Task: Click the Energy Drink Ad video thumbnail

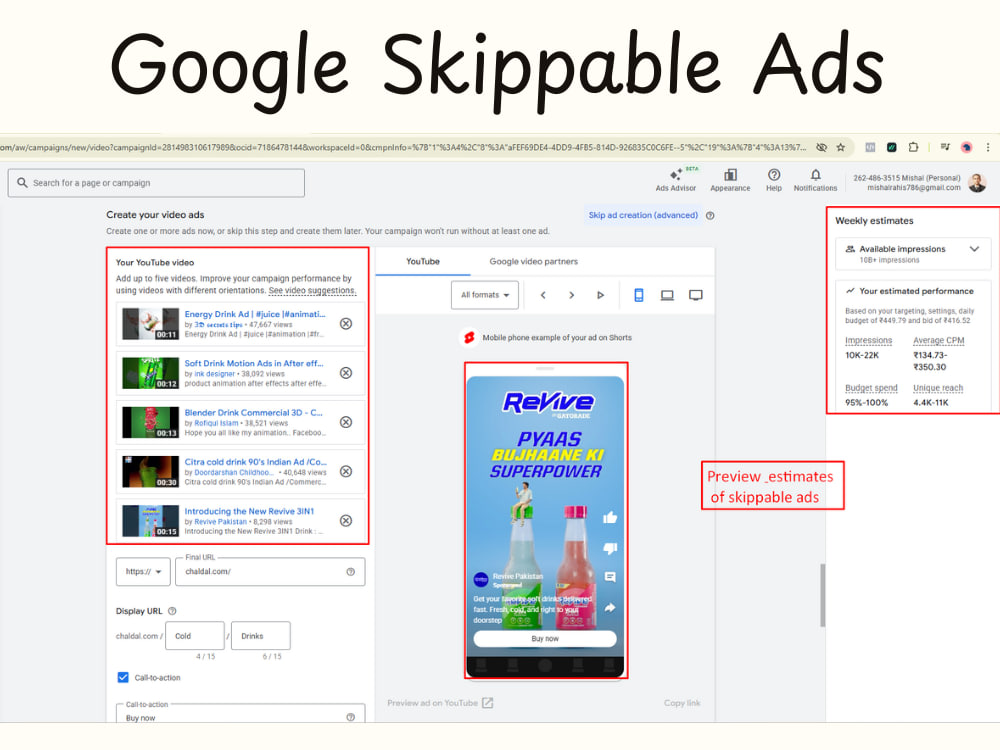Action: click(151, 324)
